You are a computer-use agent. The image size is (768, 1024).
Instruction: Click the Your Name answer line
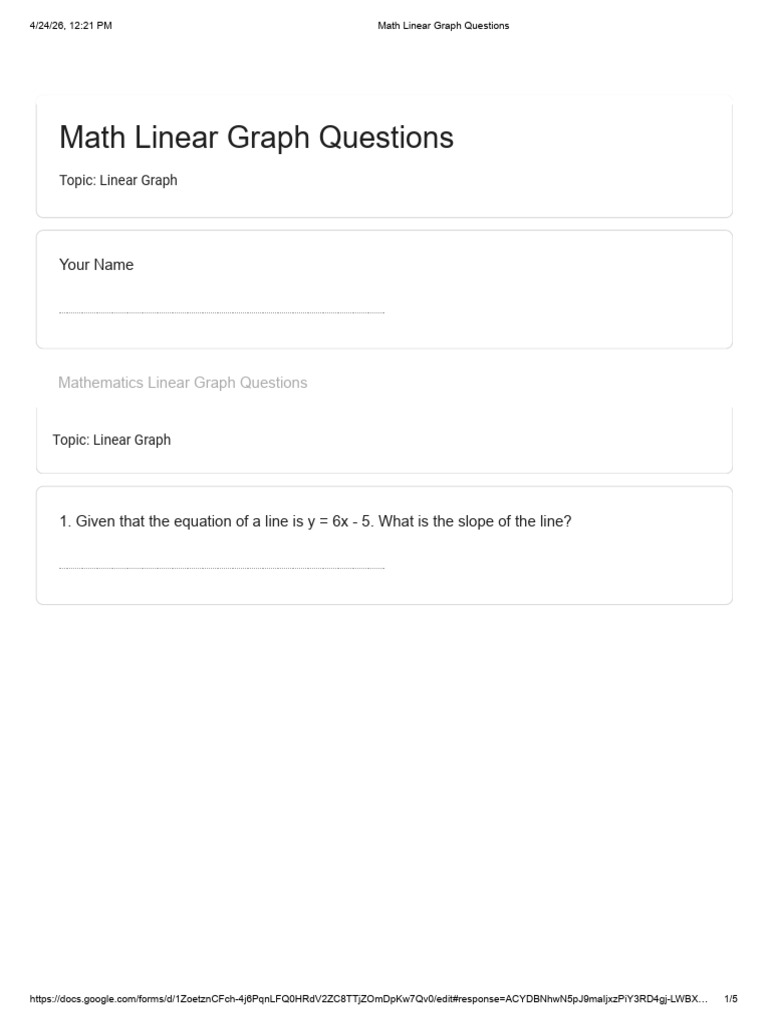pyautogui.click(x=221, y=312)
